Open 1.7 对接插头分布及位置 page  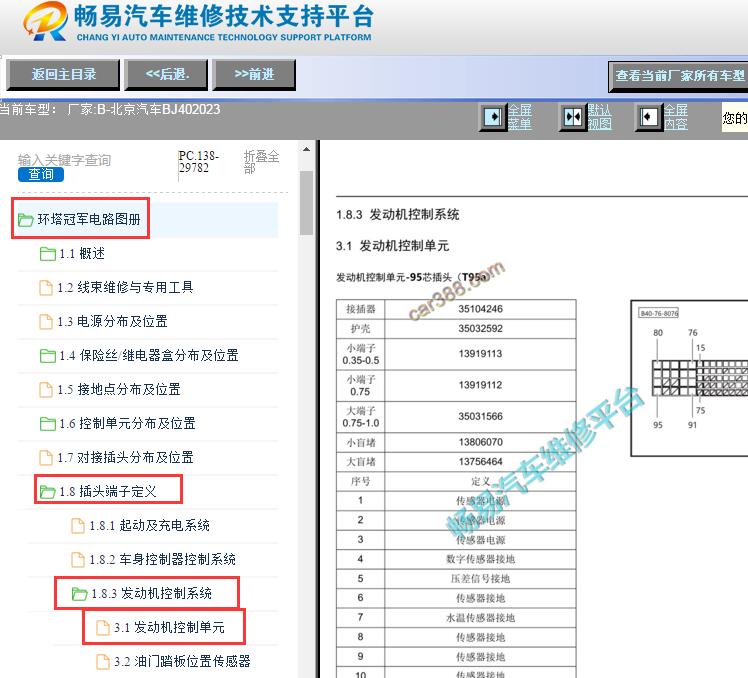[x=125, y=458]
